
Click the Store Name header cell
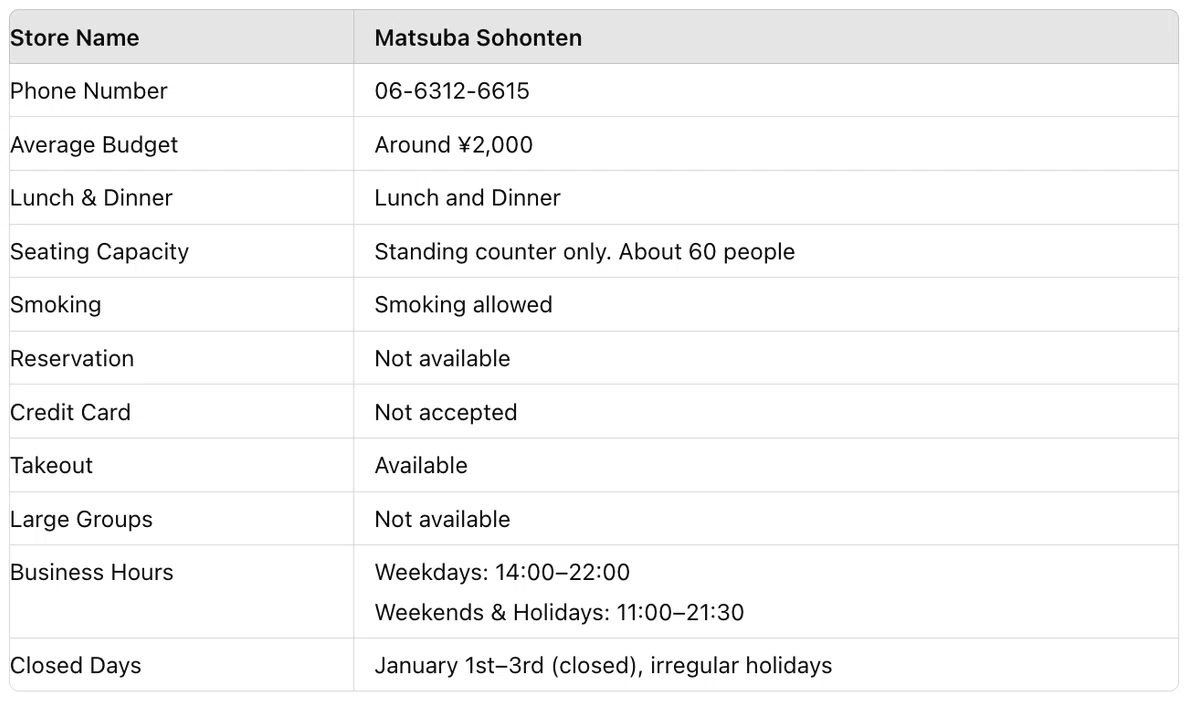(x=182, y=38)
